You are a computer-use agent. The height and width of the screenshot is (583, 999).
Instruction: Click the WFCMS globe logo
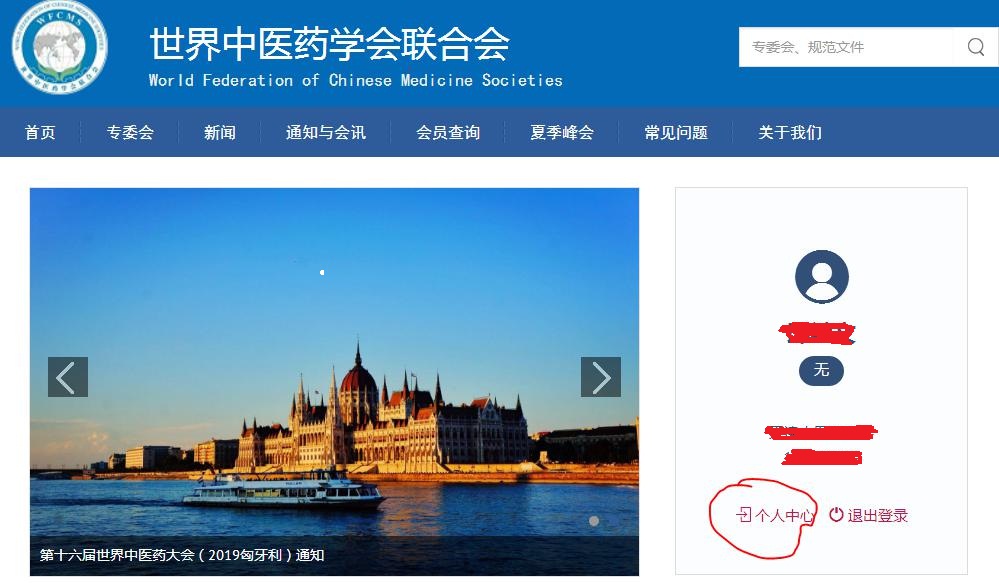point(60,47)
